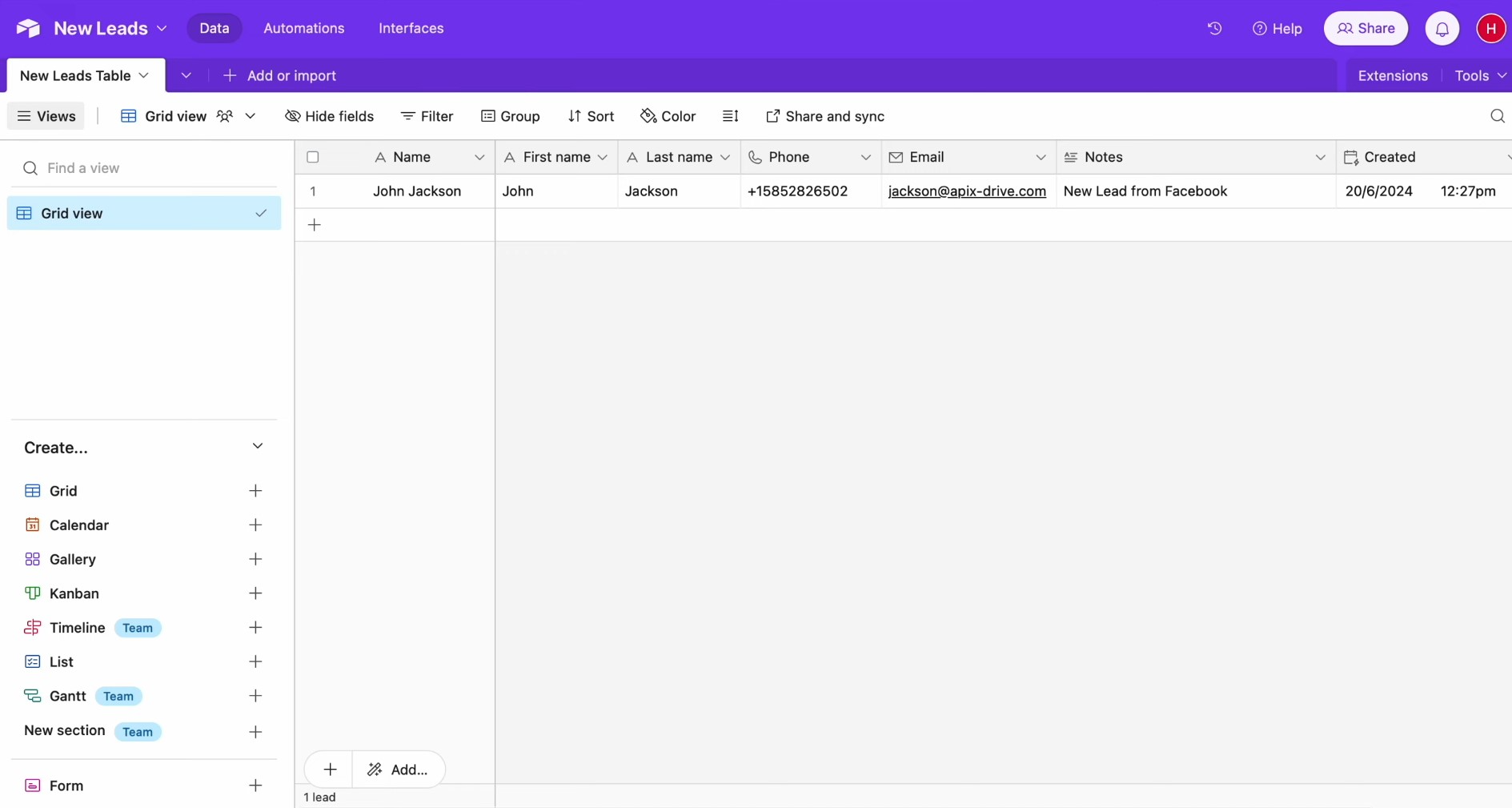Image resolution: width=1512 pixels, height=808 pixels.
Task: Open the Sort options
Action: click(x=592, y=116)
